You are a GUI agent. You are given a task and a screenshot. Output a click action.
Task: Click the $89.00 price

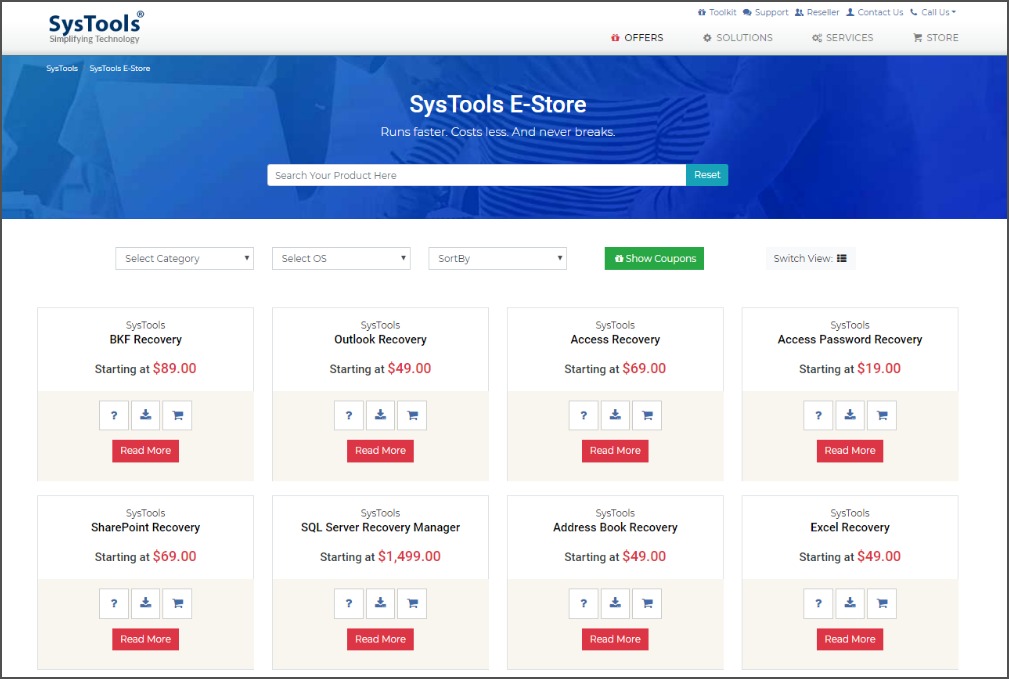(x=174, y=368)
